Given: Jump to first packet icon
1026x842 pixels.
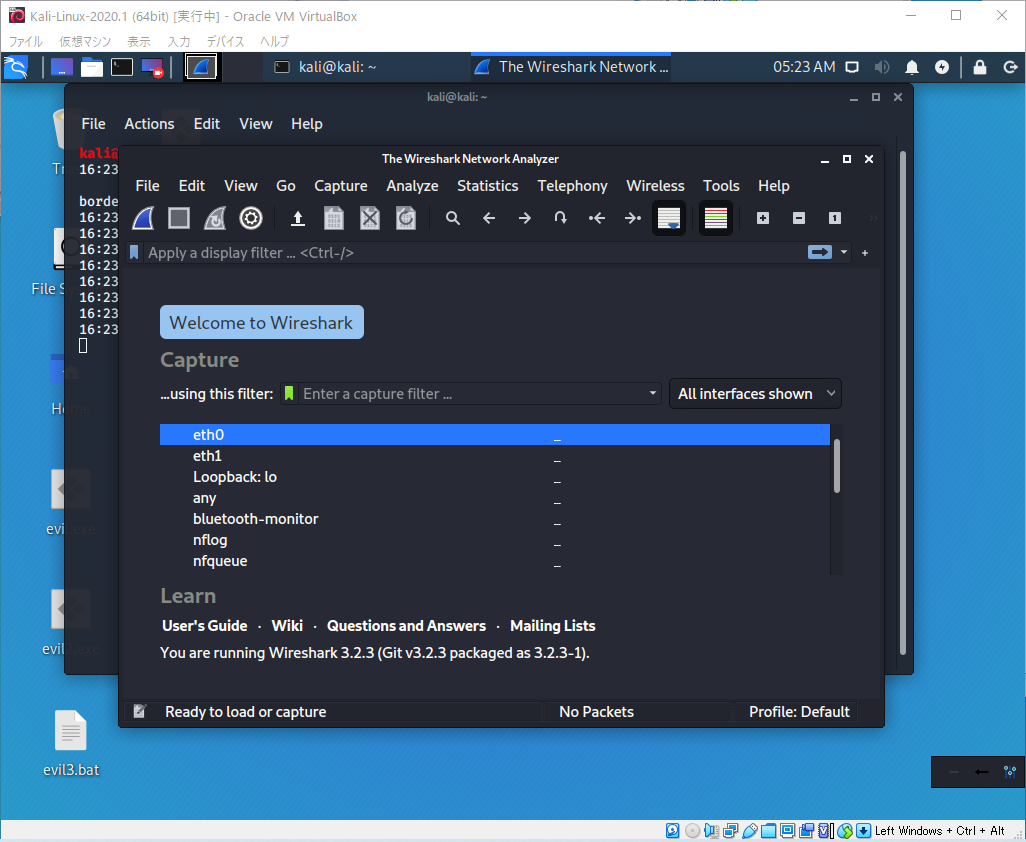Looking at the screenshot, I should coord(597,218).
